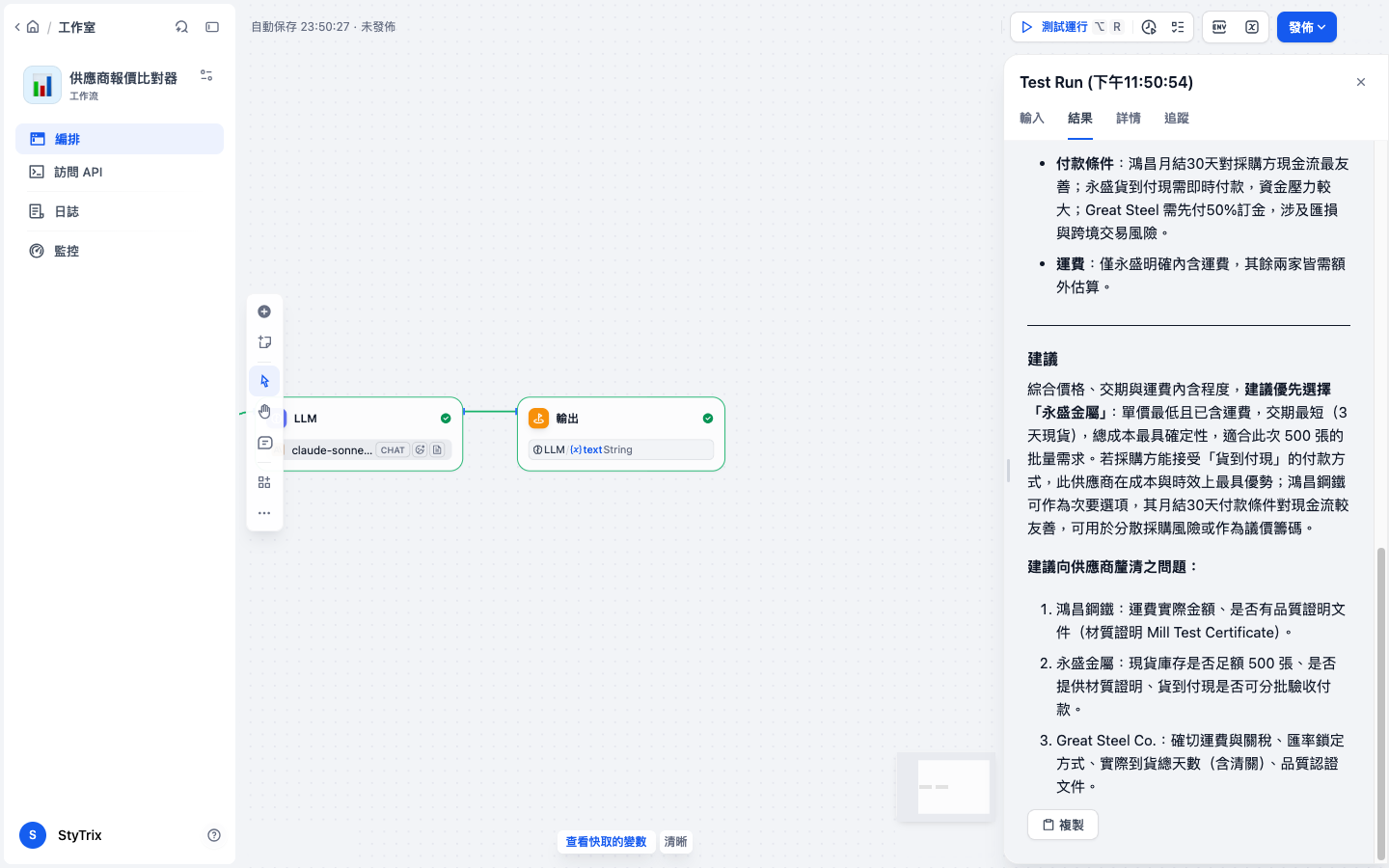Switch to the 輸入 tab
Image resolution: width=1389 pixels, height=868 pixels.
click(x=1032, y=119)
